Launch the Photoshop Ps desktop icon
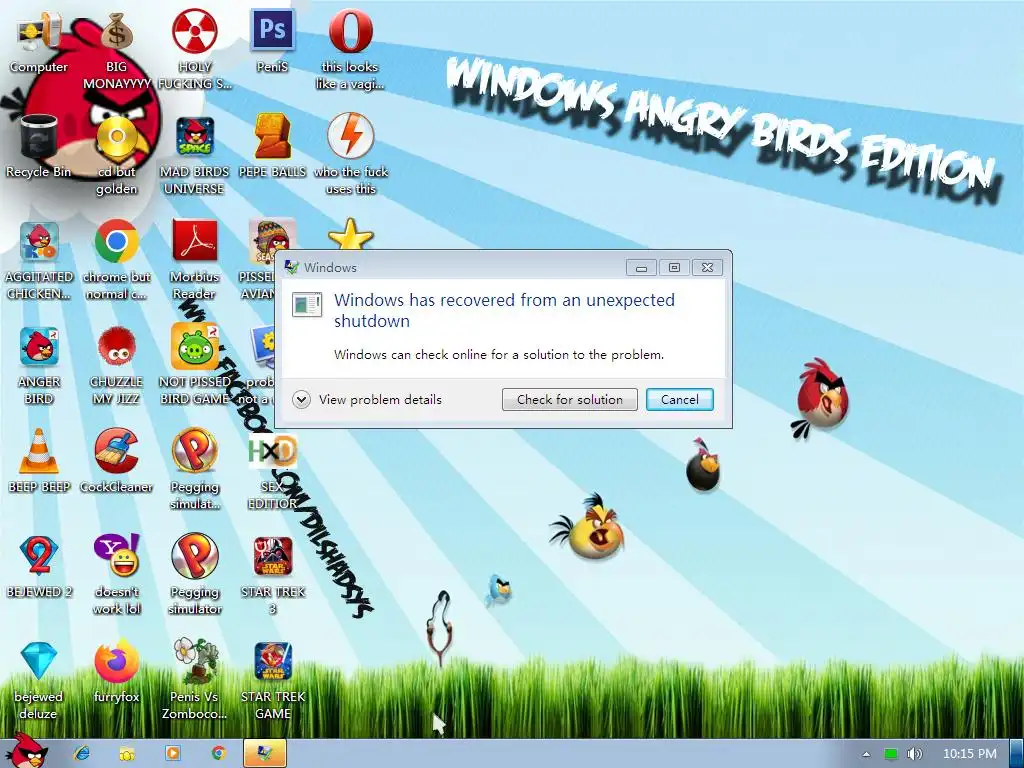Image resolution: width=1024 pixels, height=768 pixels. click(272, 39)
